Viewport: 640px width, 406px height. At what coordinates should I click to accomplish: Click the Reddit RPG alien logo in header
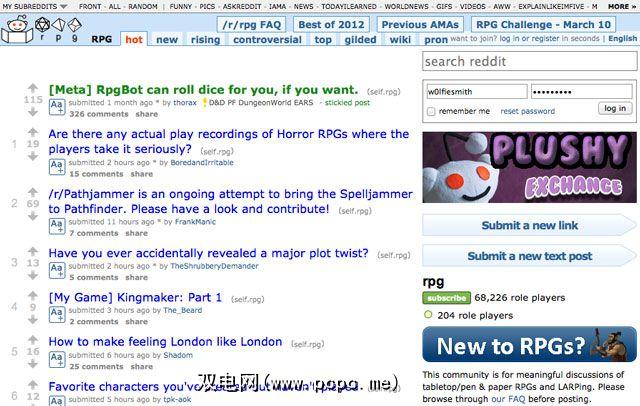[16, 29]
